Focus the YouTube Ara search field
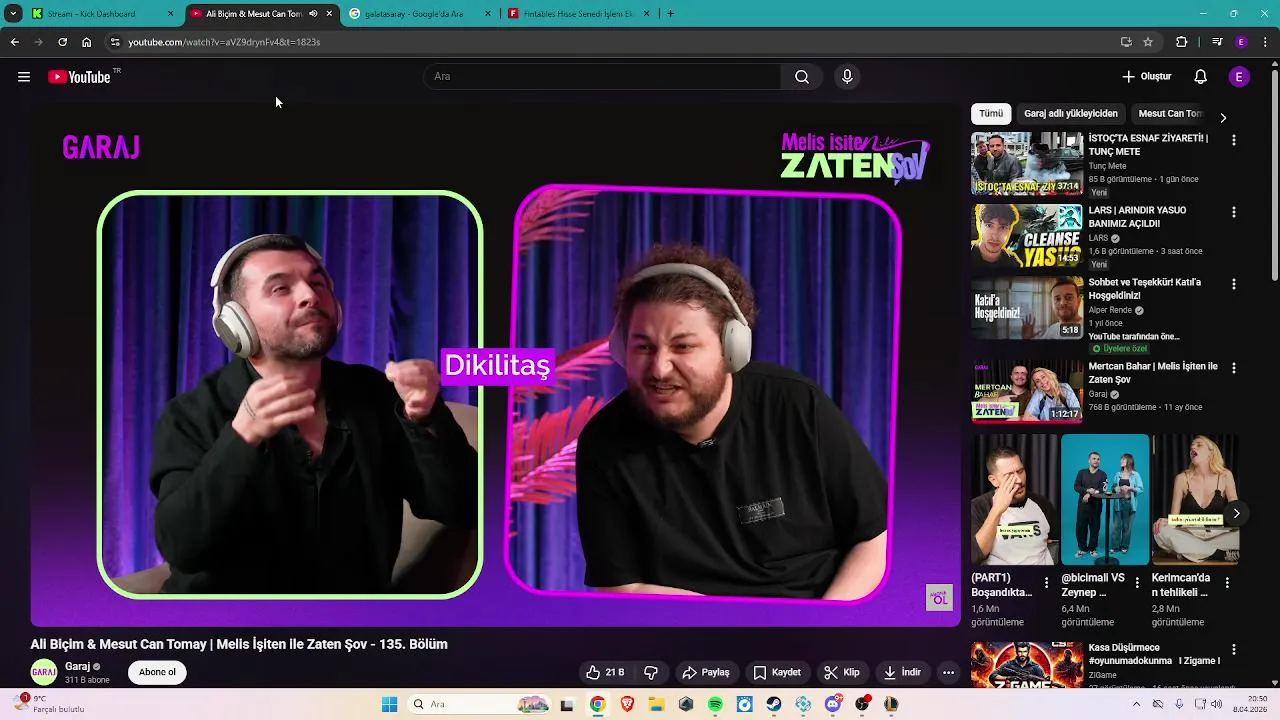Image resolution: width=1280 pixels, height=720 pixels. [x=603, y=77]
